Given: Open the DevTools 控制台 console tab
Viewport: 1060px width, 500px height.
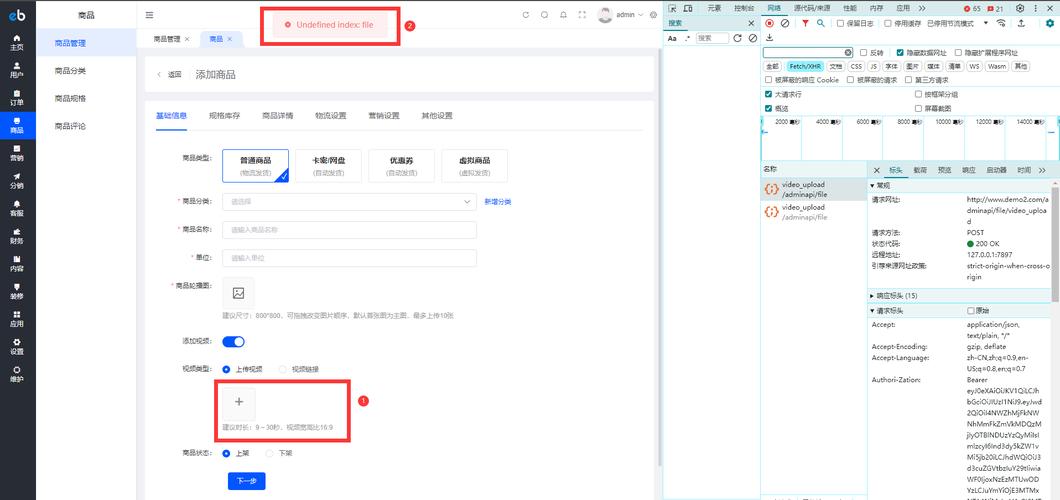Looking at the screenshot, I should tap(744, 8).
